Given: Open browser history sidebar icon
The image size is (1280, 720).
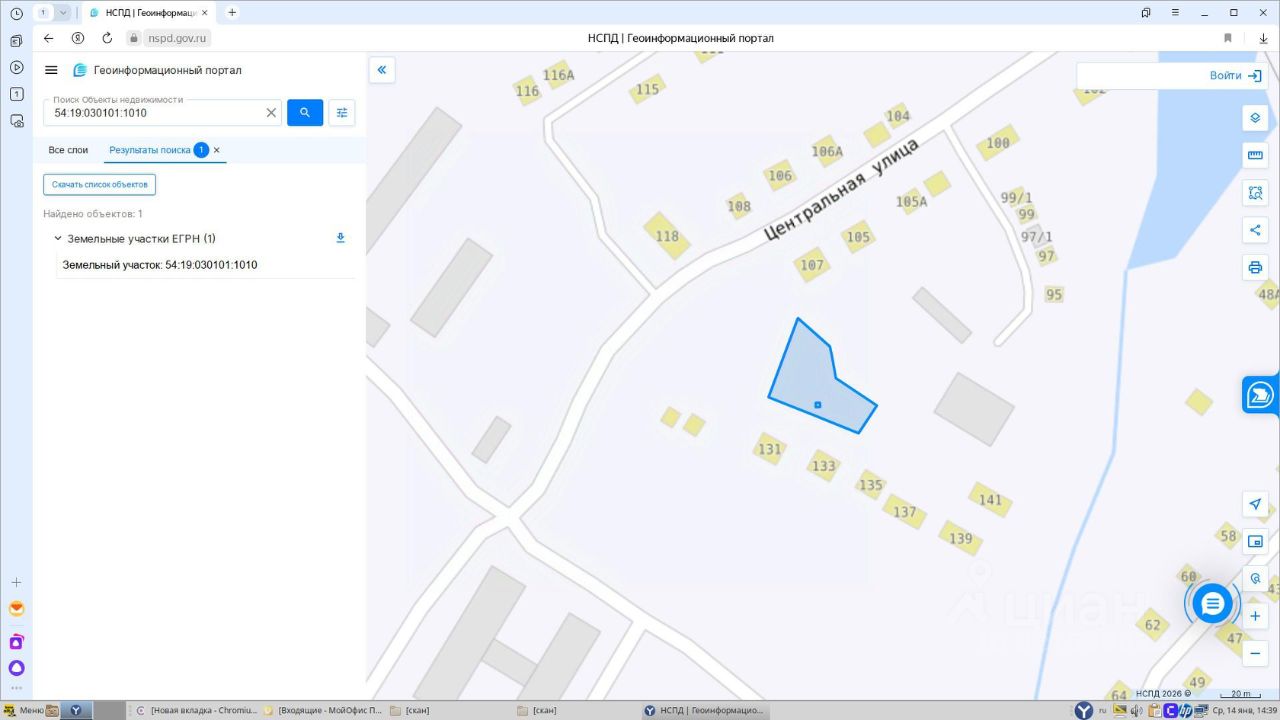Looking at the screenshot, I should pos(16,13).
